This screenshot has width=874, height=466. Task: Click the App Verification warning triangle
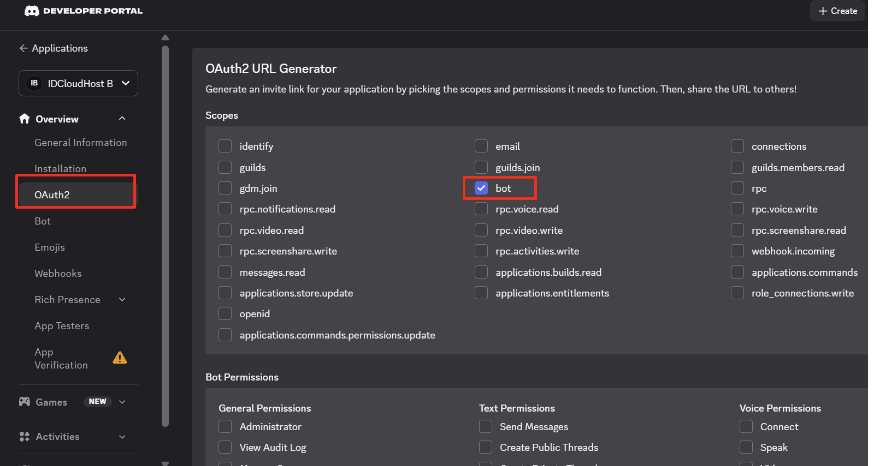[120, 358]
